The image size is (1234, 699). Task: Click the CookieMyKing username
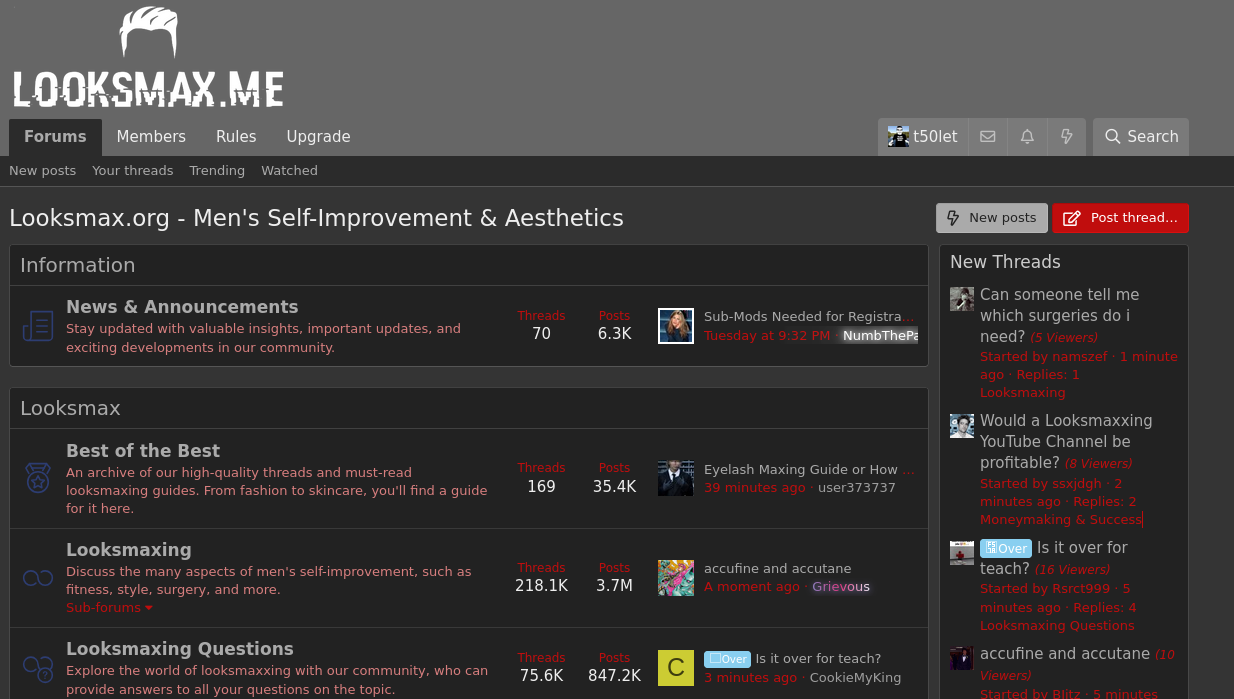(x=855, y=678)
